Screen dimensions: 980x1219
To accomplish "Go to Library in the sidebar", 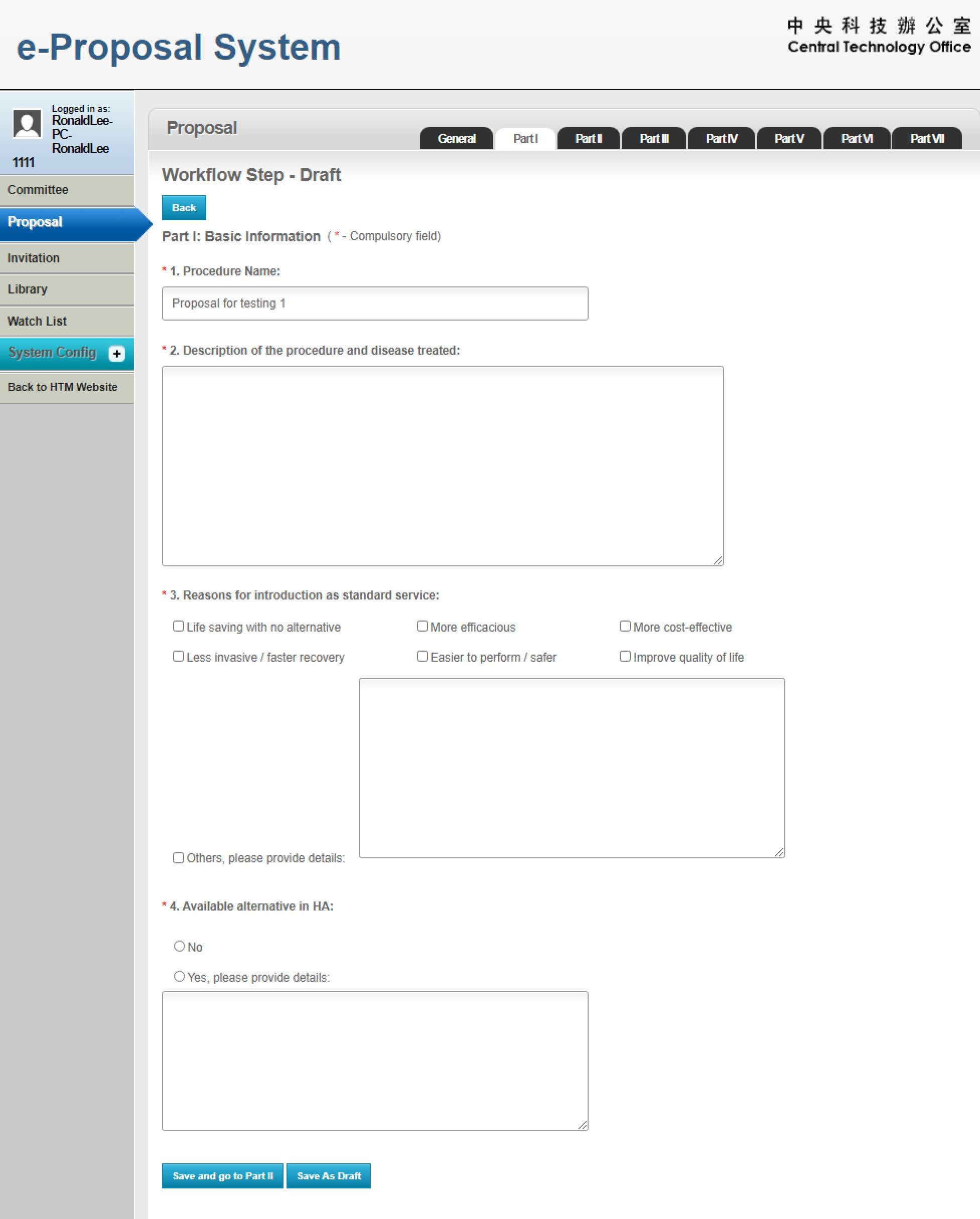I will tap(67, 289).
